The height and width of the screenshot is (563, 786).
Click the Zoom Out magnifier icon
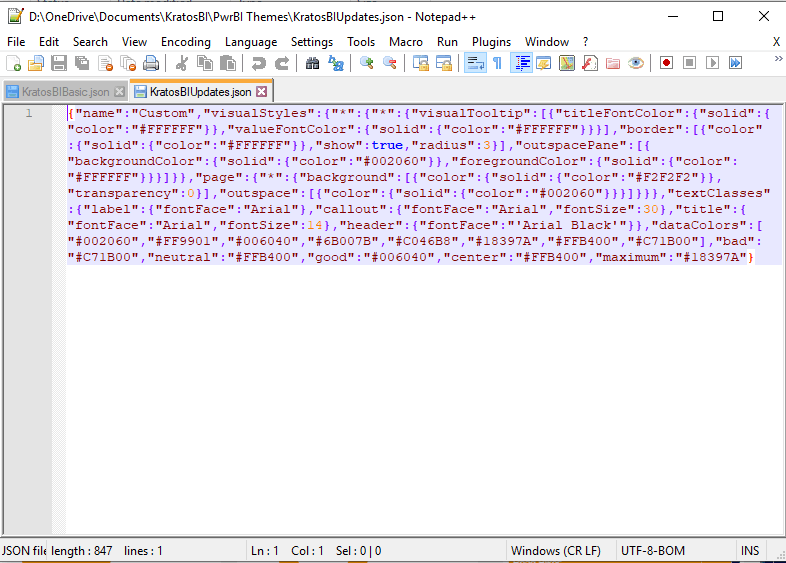tap(389, 63)
